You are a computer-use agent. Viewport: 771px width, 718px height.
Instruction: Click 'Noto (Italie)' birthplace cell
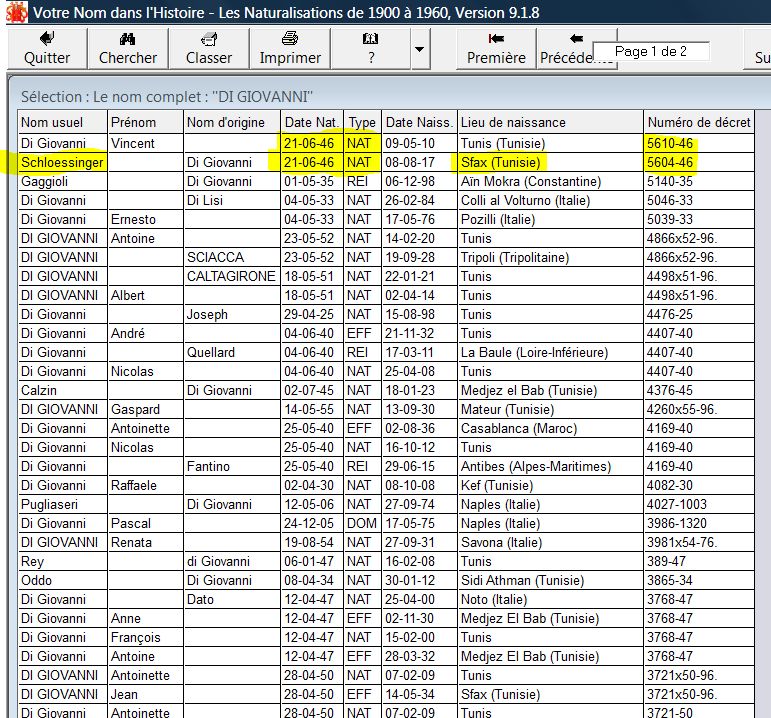[x=550, y=599]
